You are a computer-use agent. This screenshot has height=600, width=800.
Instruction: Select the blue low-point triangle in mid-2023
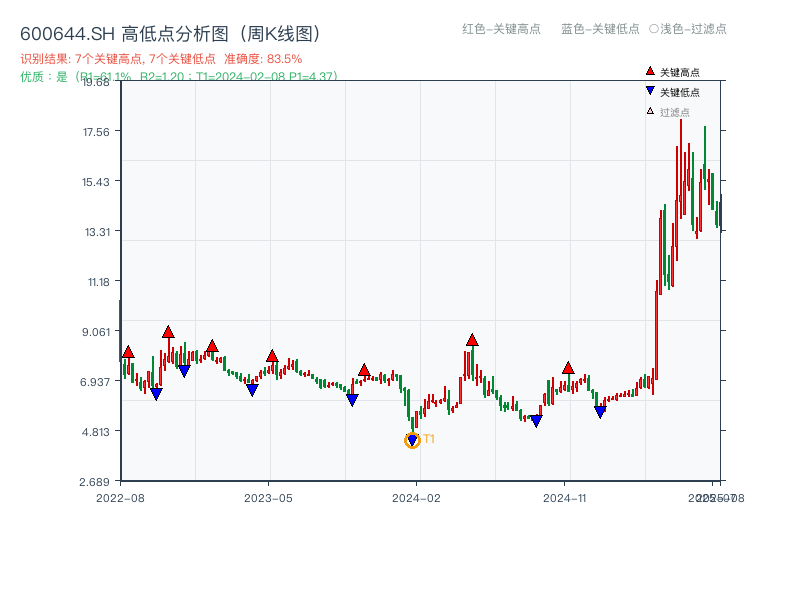[251, 390]
